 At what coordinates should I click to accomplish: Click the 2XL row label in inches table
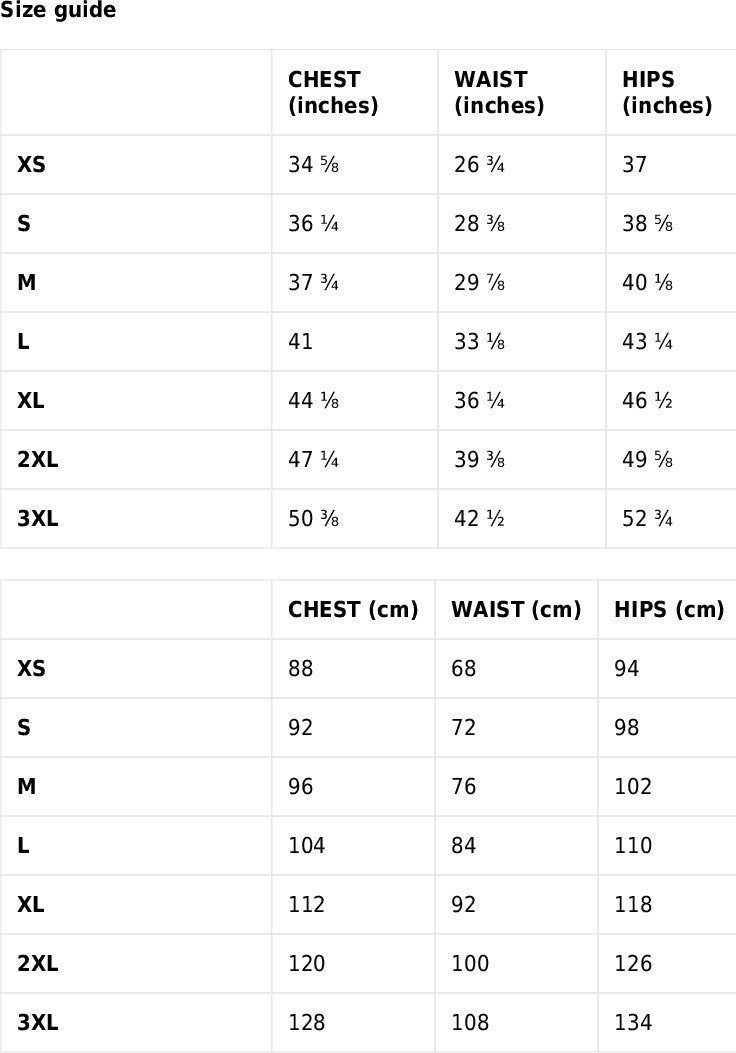click(38, 460)
